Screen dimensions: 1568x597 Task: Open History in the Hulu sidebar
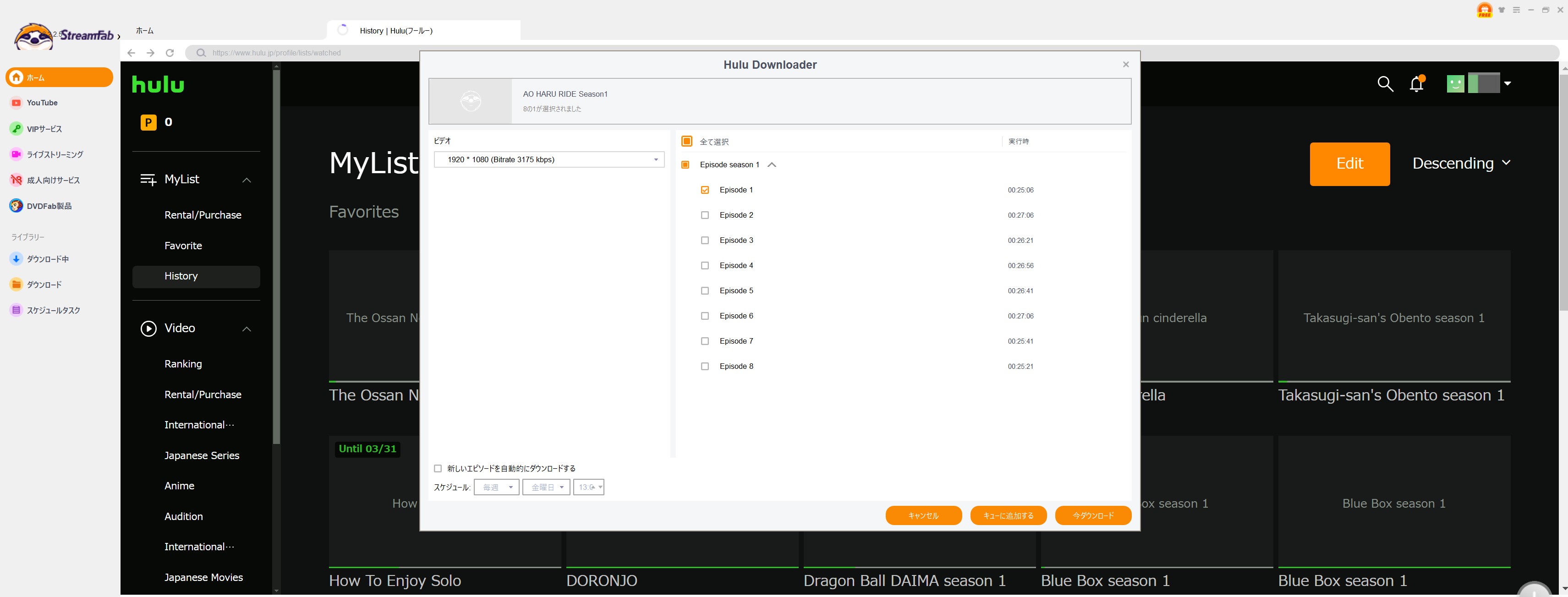196,276
